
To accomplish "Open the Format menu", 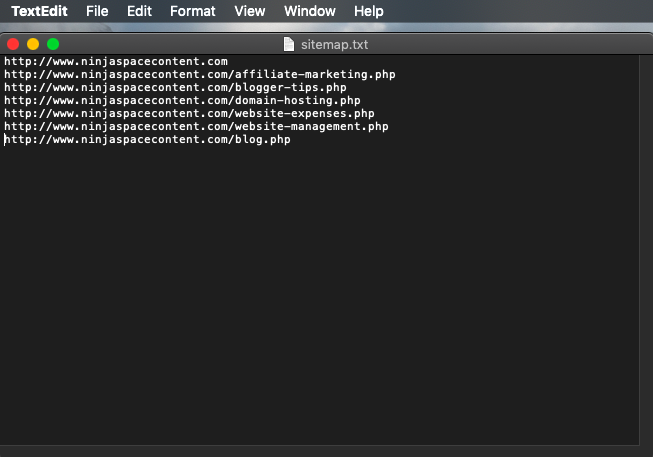I will 192,11.
